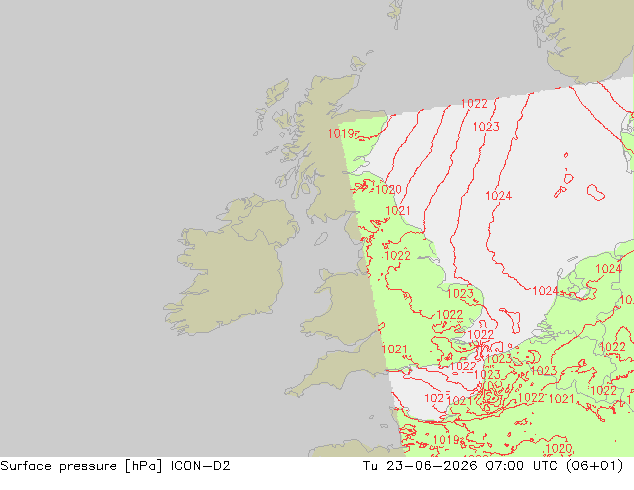The height and width of the screenshot is (490, 634).
Task: Click the 1024 label in the central North Sea
Action: coord(499,196)
